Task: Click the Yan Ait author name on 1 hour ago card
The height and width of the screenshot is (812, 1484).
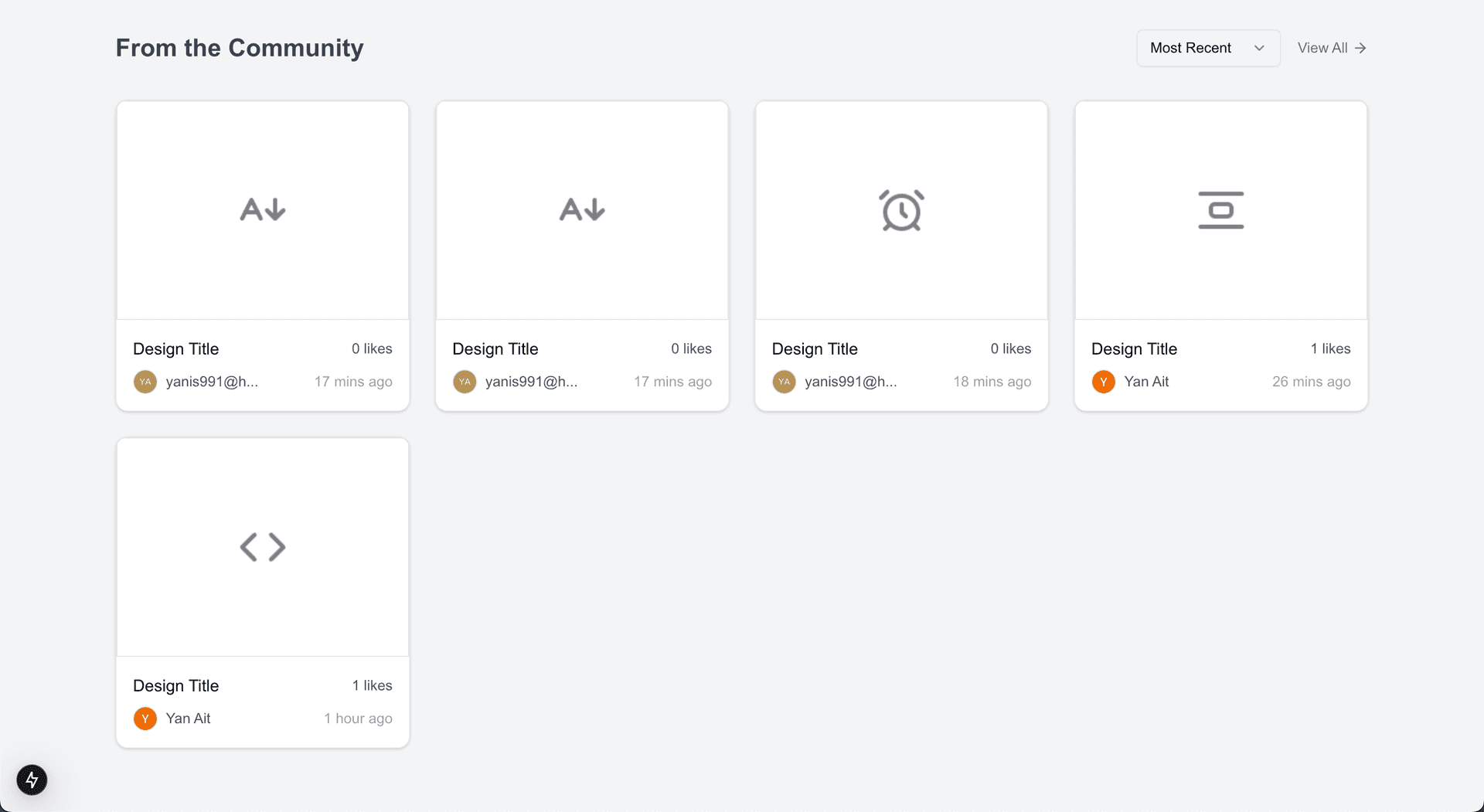Action: (188, 719)
